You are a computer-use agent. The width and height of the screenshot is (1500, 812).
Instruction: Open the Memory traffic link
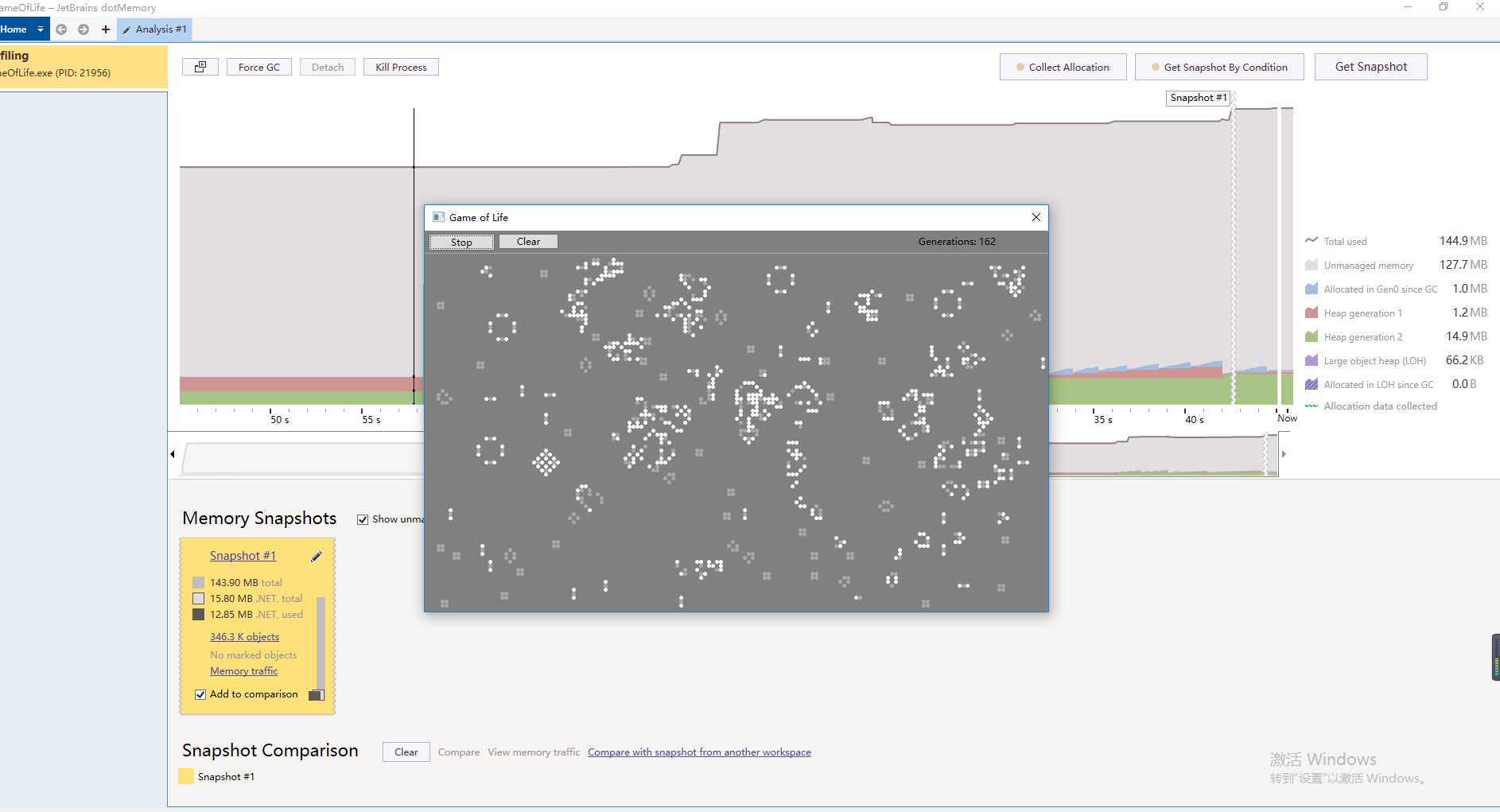(x=243, y=671)
